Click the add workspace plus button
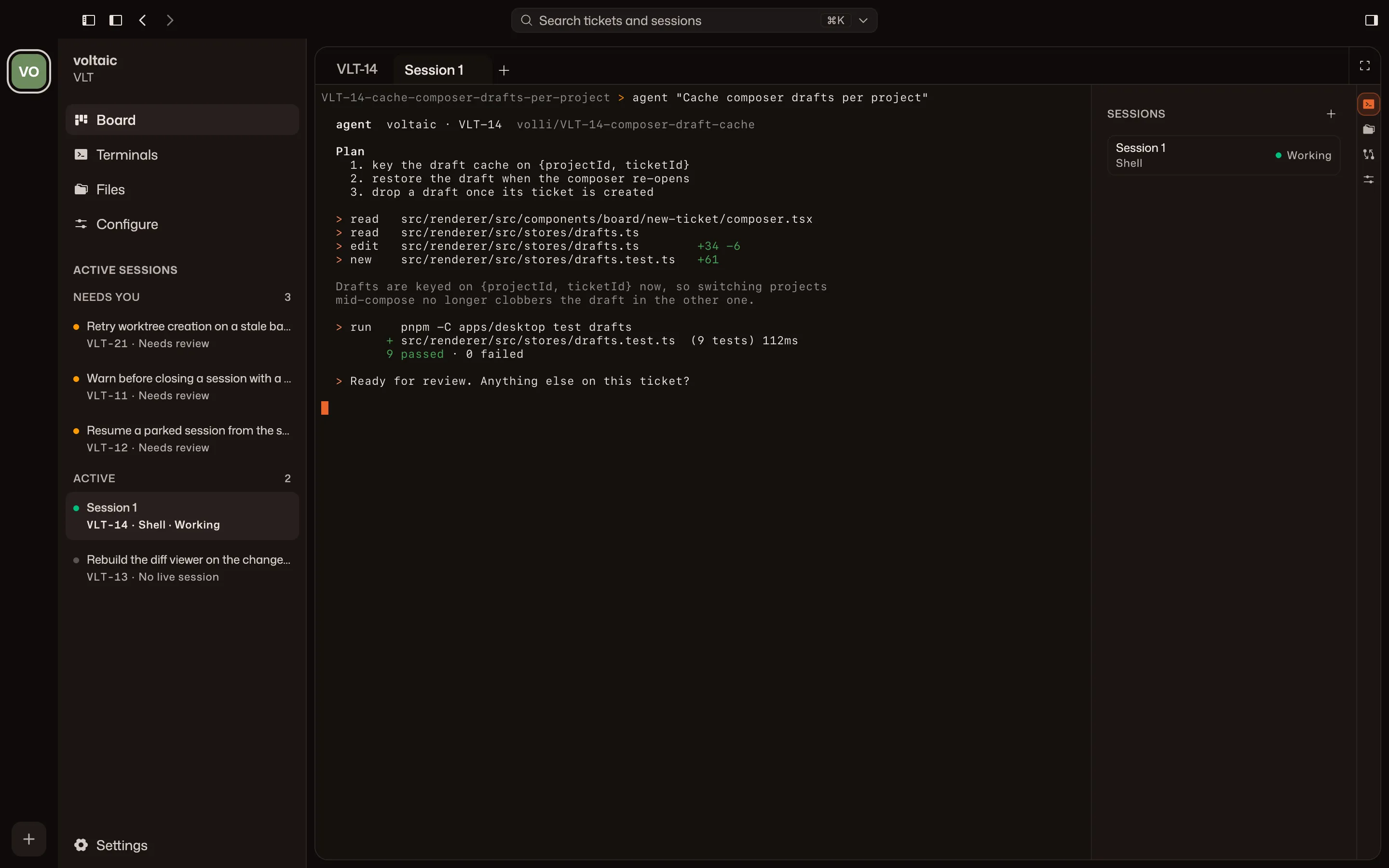Viewport: 1389px width, 868px height. pos(29,839)
